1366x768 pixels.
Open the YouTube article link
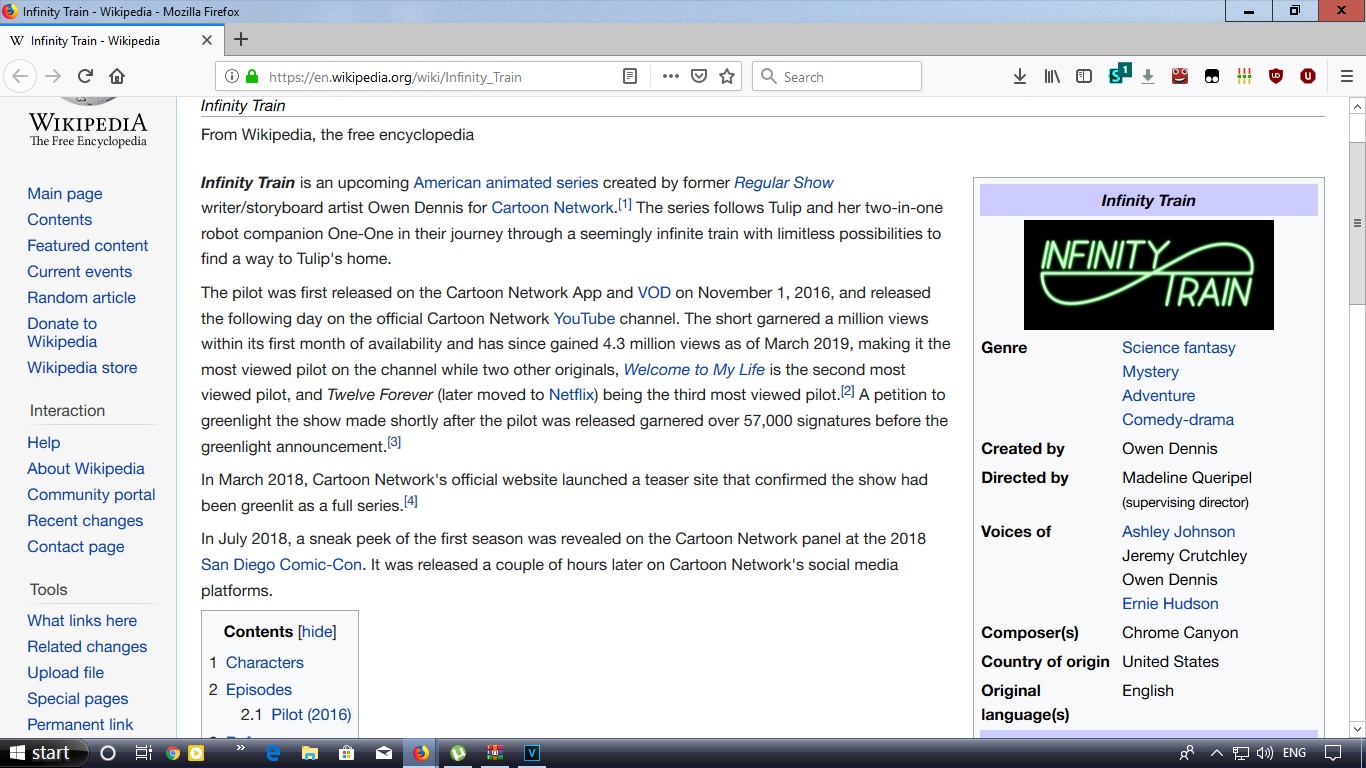coord(584,319)
